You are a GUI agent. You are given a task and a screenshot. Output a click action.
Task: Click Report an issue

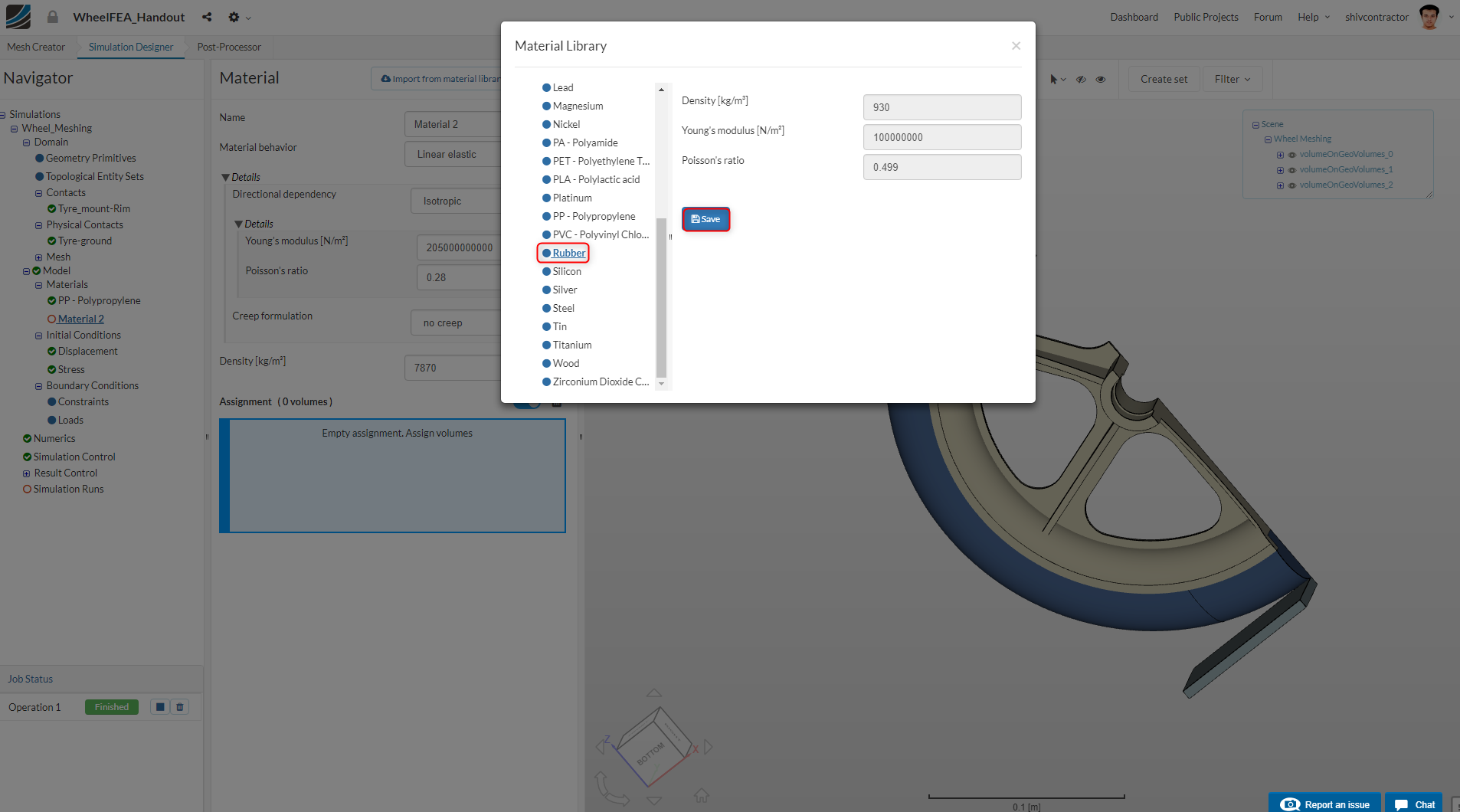coord(1325,804)
